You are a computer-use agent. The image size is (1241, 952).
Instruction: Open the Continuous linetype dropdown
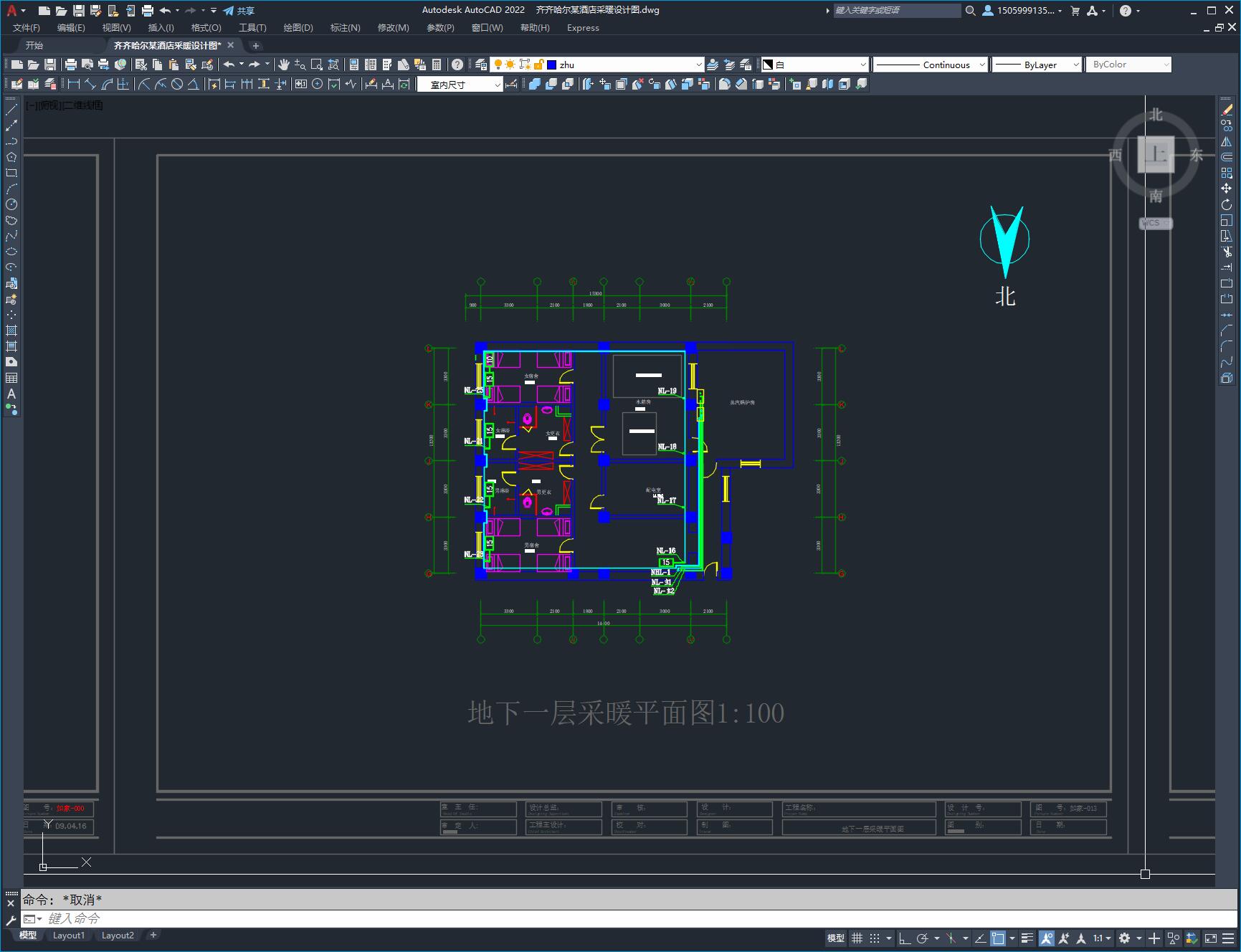pos(931,65)
